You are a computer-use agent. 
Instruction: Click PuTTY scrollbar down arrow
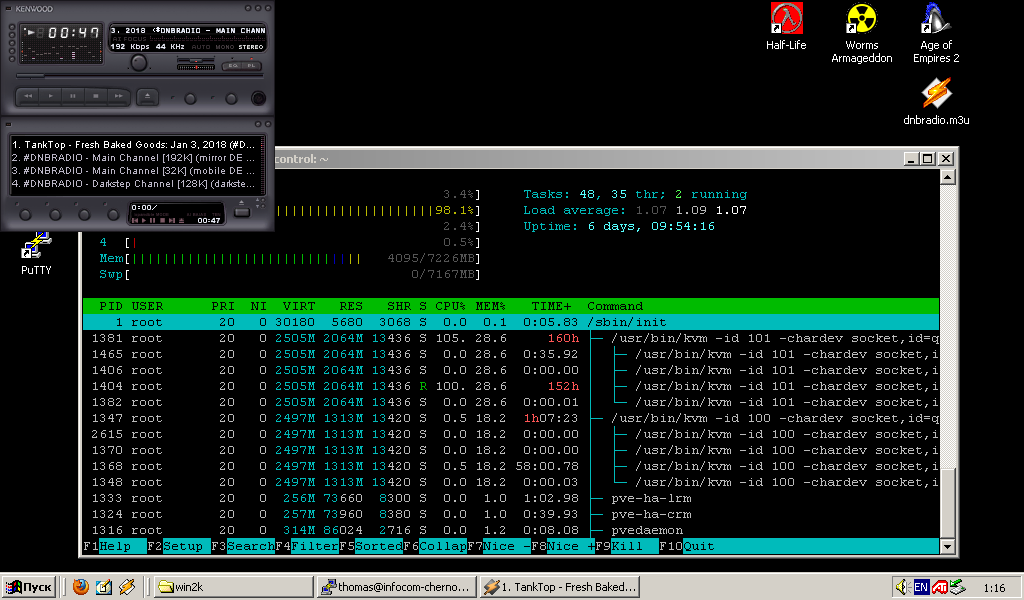pos(948,546)
